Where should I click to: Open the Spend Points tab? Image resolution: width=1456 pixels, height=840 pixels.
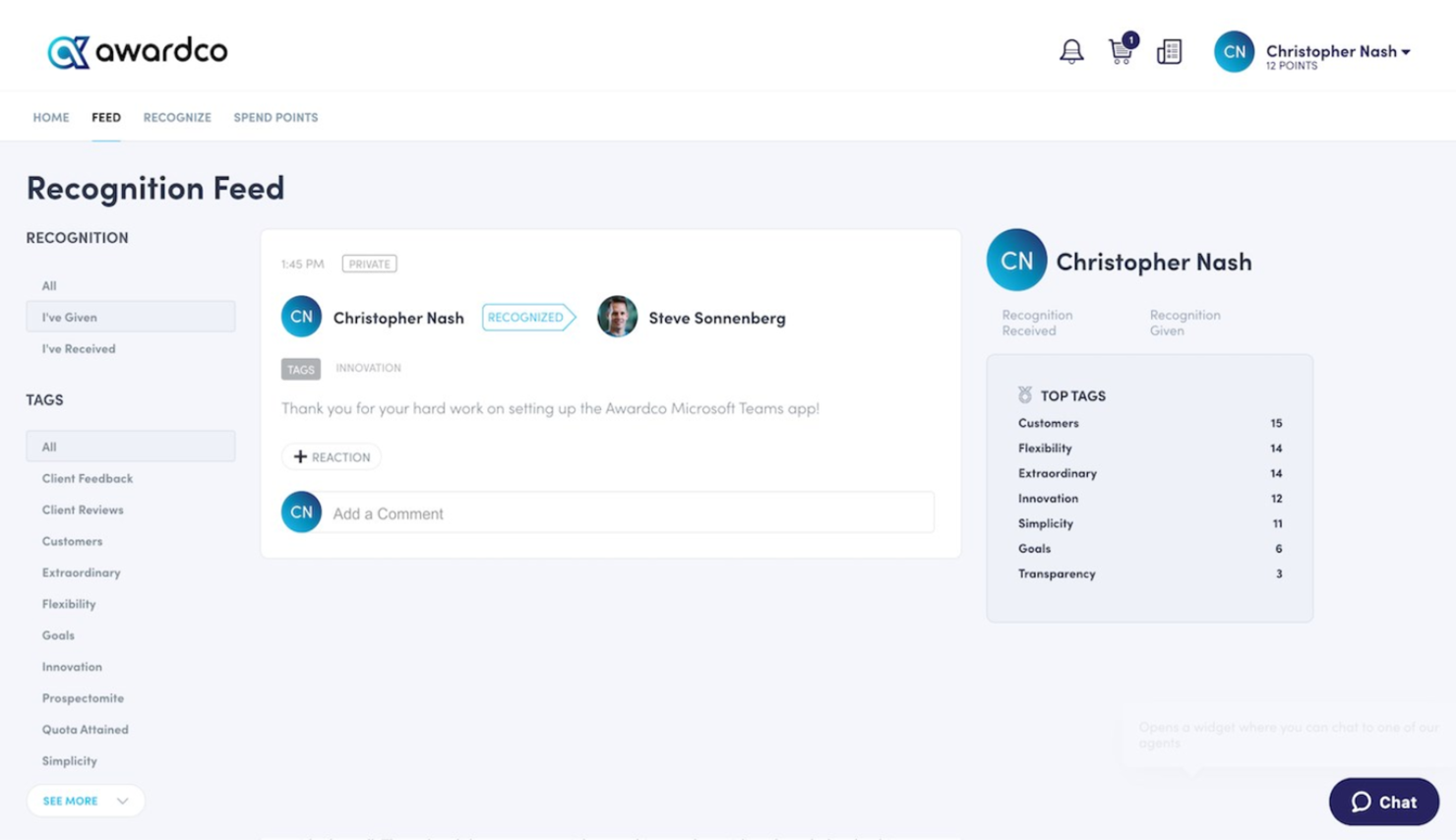coord(275,117)
